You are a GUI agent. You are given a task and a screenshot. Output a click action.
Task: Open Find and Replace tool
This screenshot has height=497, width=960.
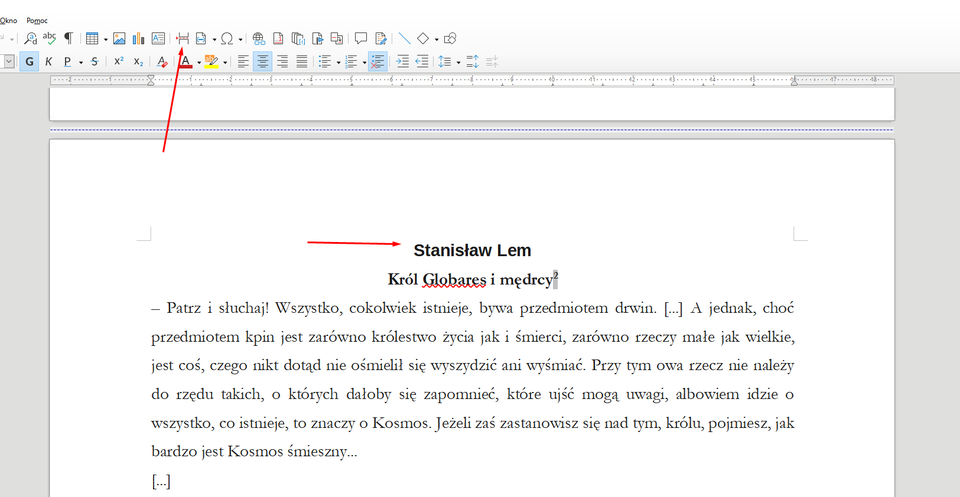coord(31,39)
